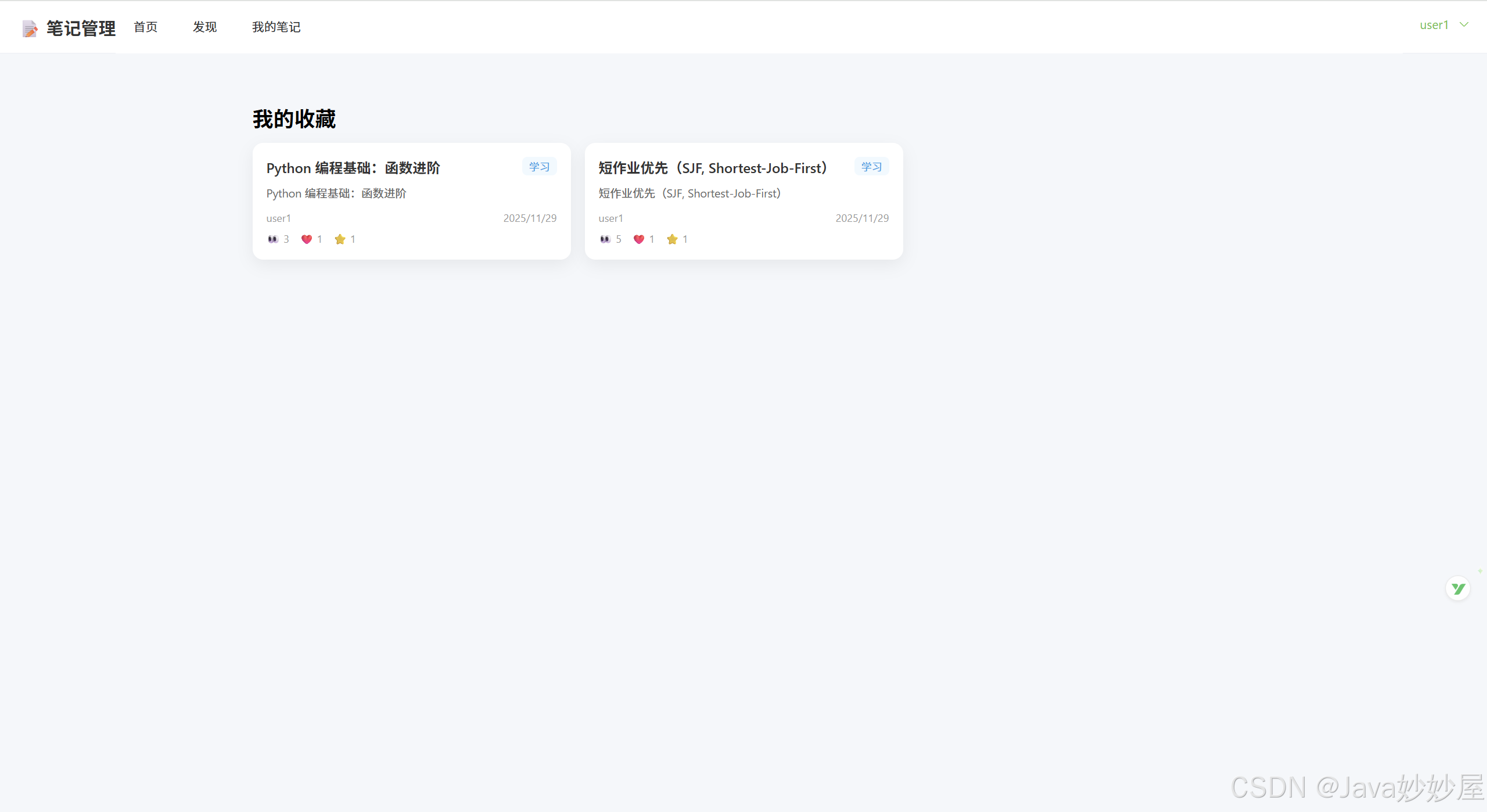The image size is (1487, 812).
Task: Open the 发现 menu item
Action: coord(205,27)
